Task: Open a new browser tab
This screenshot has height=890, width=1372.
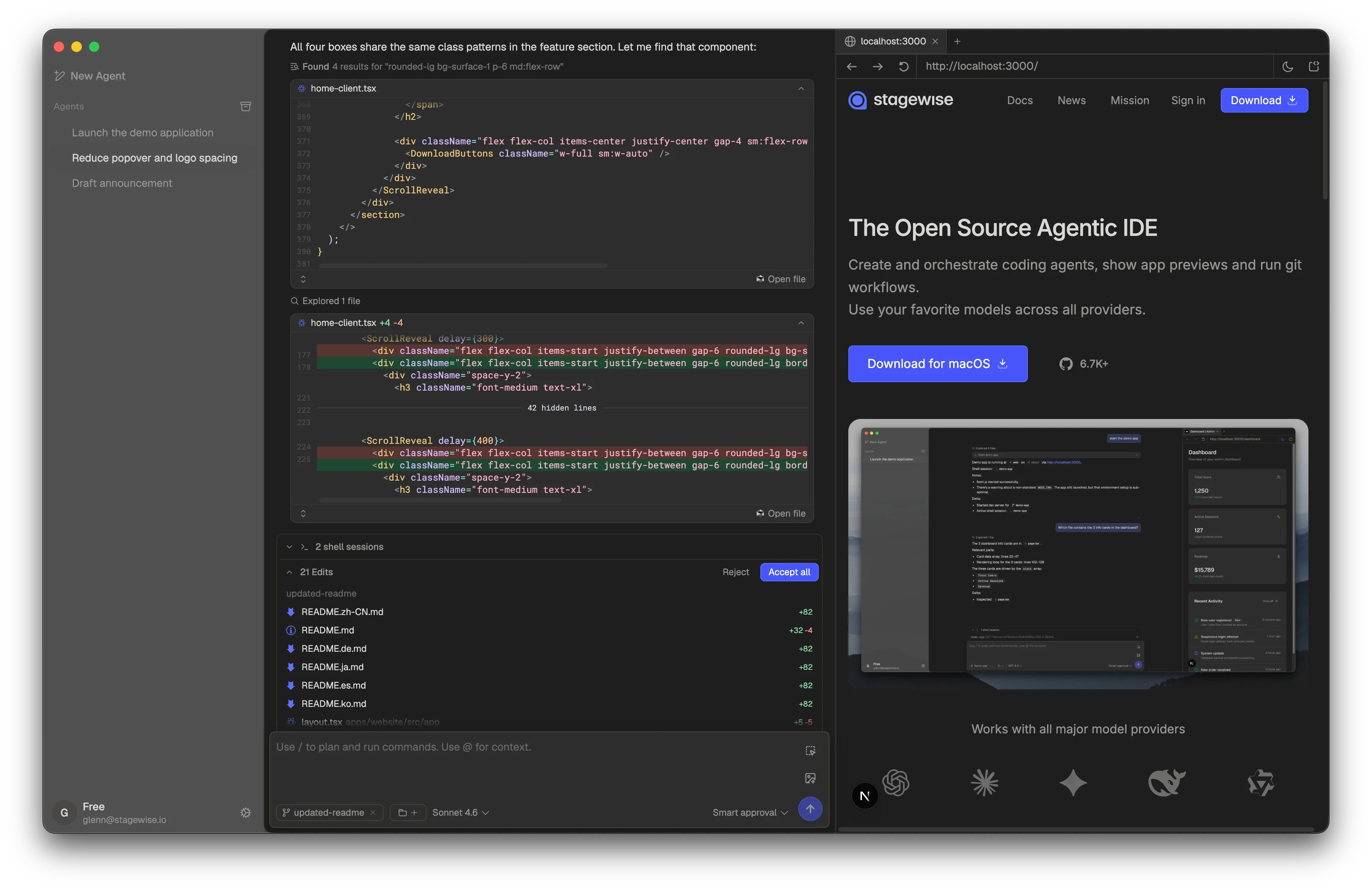Action: 957,41
